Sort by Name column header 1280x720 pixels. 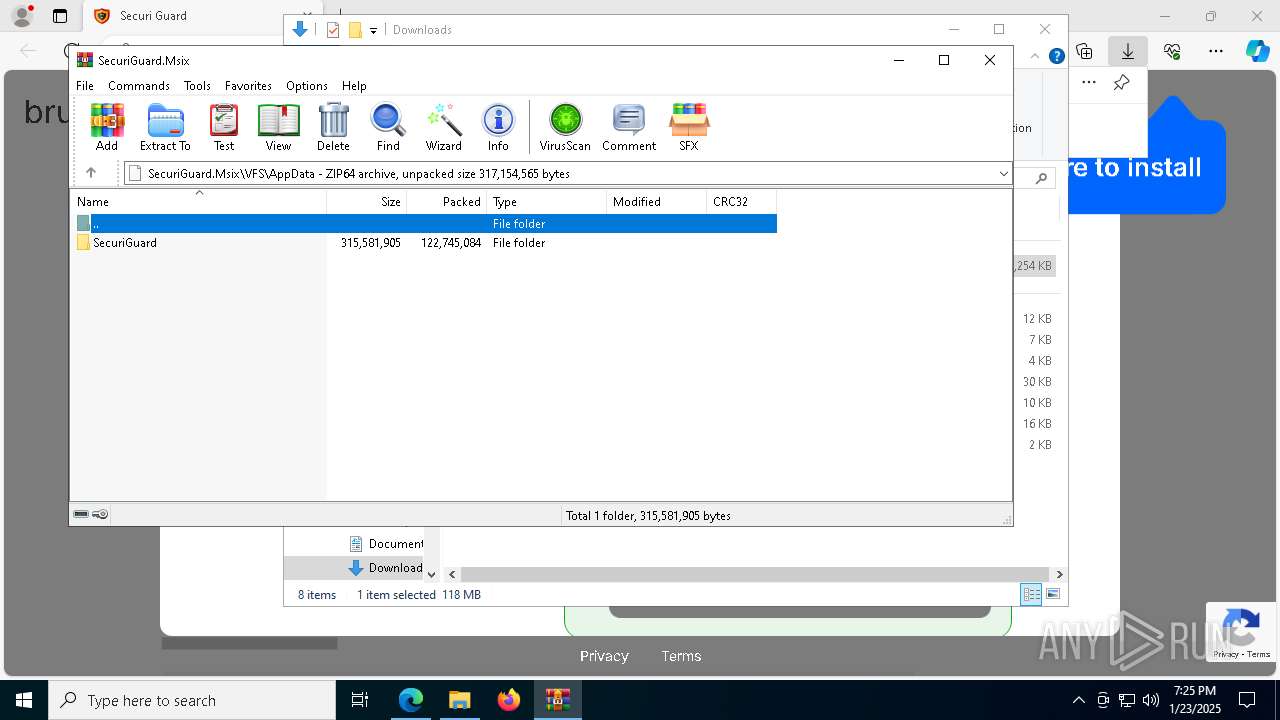[x=198, y=202]
